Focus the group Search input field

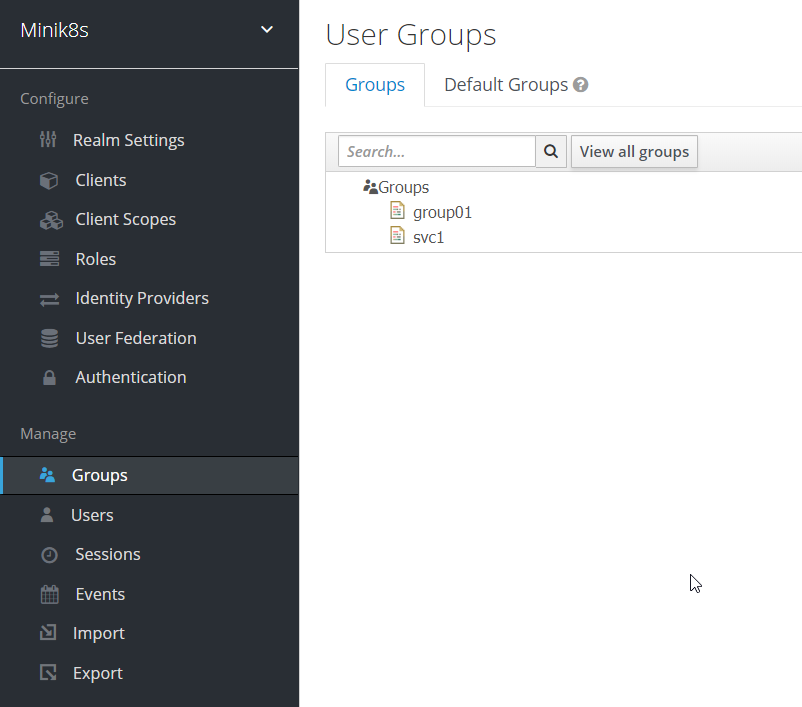tap(437, 151)
